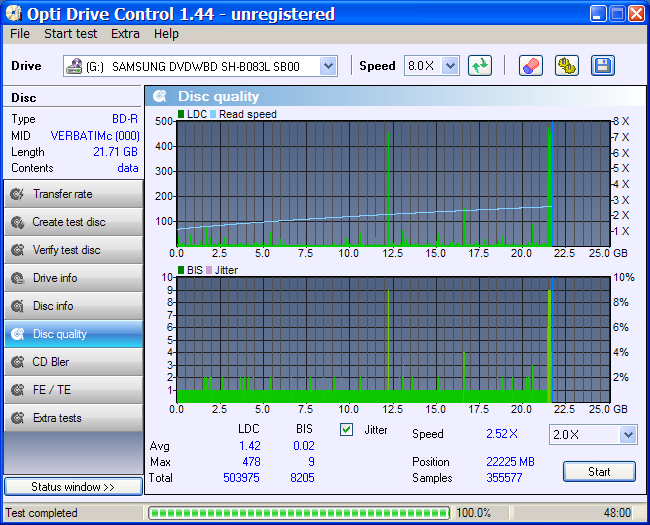This screenshot has width=650, height=525.
Task: Open the Extra menu
Action: [125, 33]
